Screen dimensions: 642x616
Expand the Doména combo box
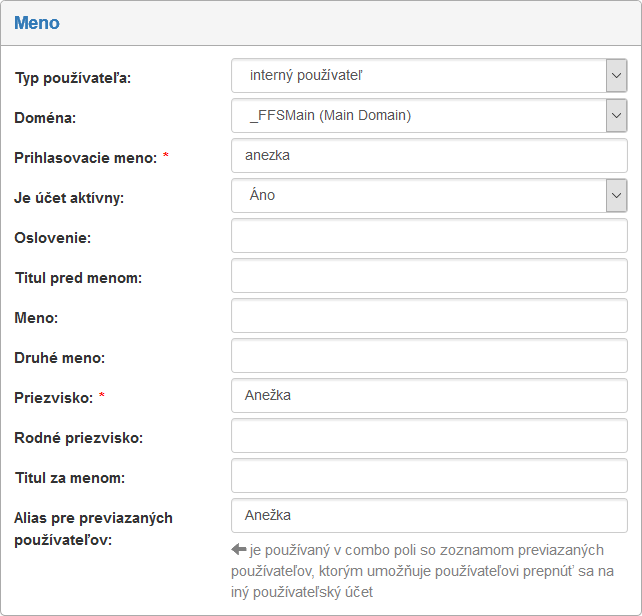coord(429,115)
